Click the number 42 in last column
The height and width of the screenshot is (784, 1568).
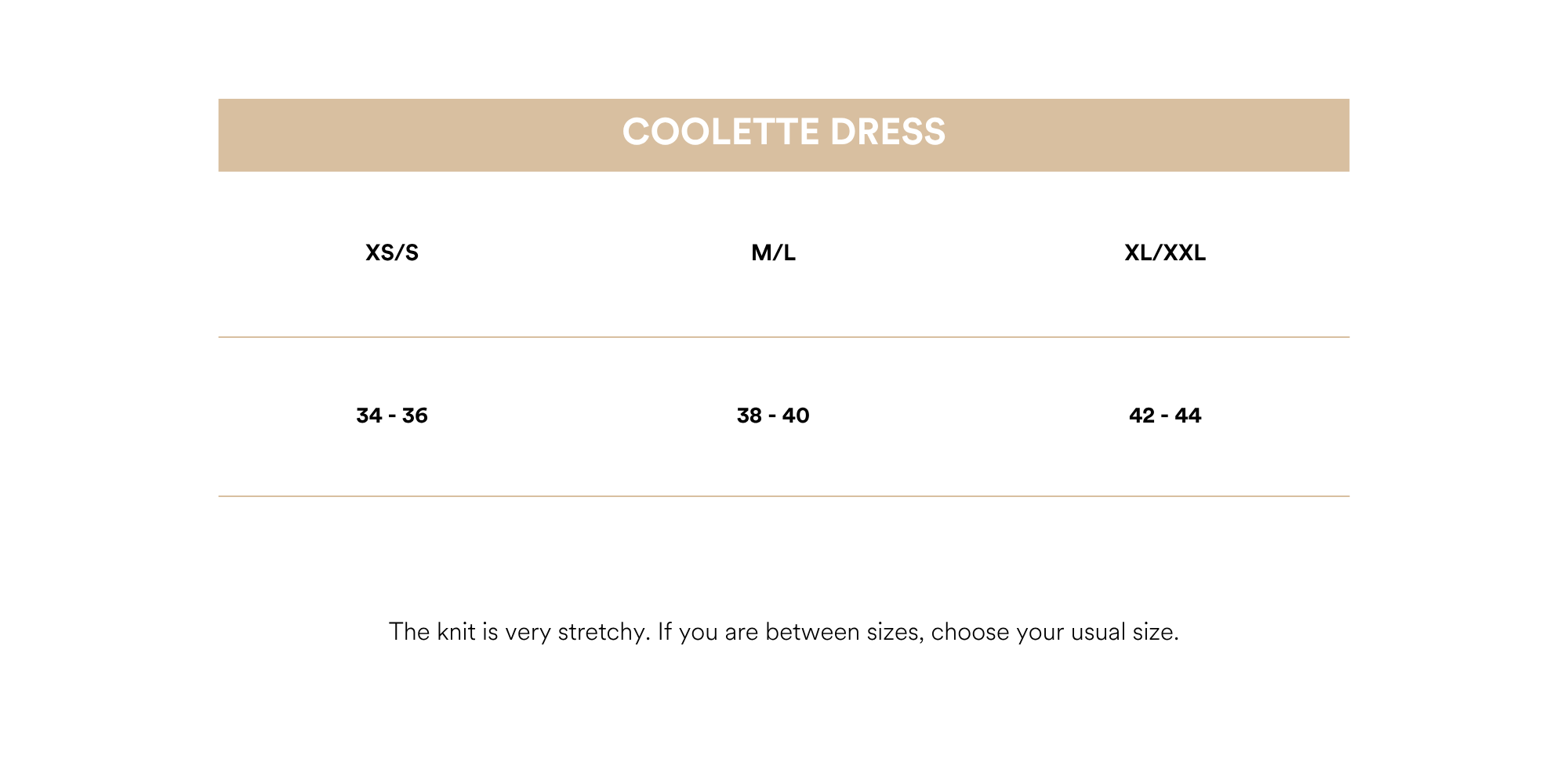coord(1142,415)
